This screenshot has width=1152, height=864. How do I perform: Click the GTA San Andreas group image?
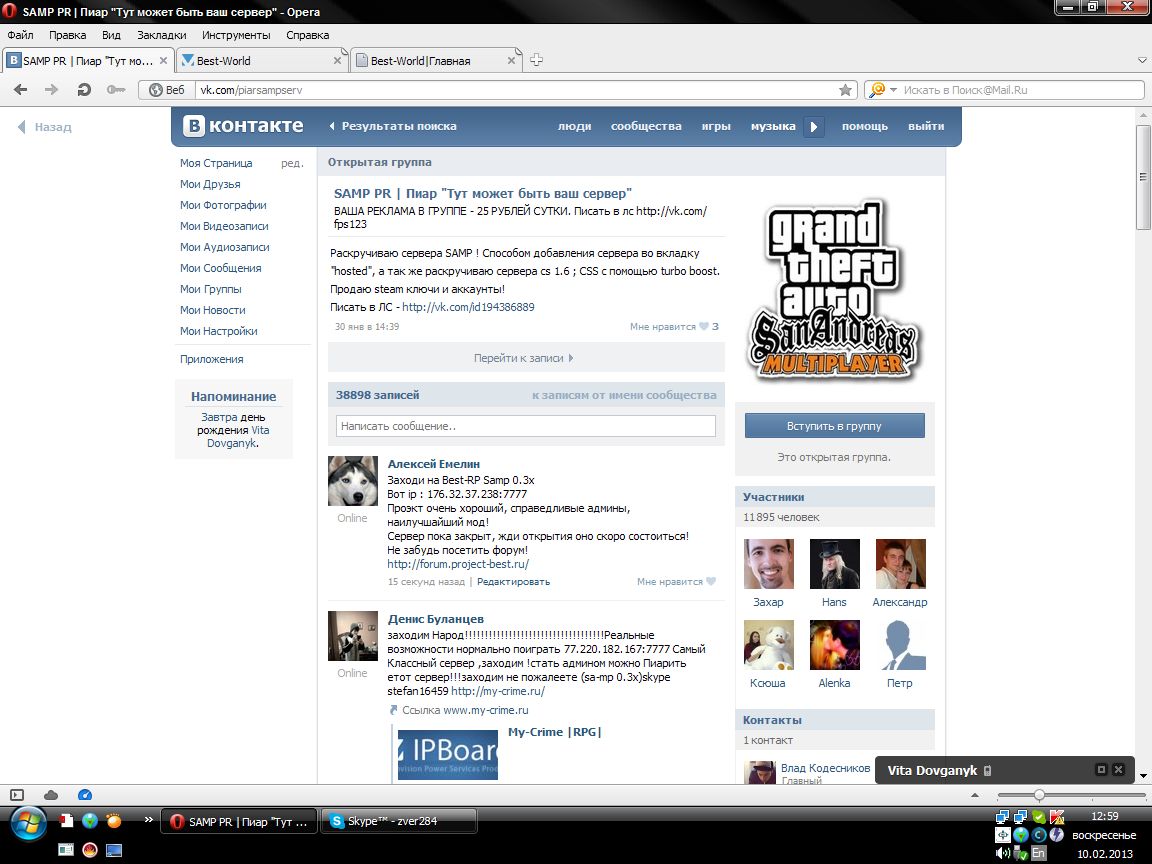tap(835, 289)
